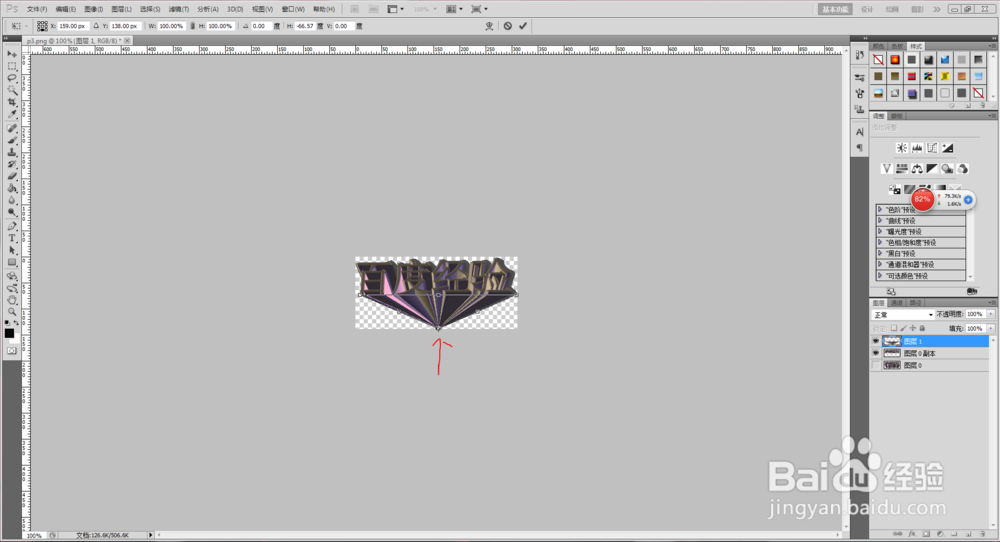
Task: Open the arrange documents dropdown
Action: click(x=455, y=9)
